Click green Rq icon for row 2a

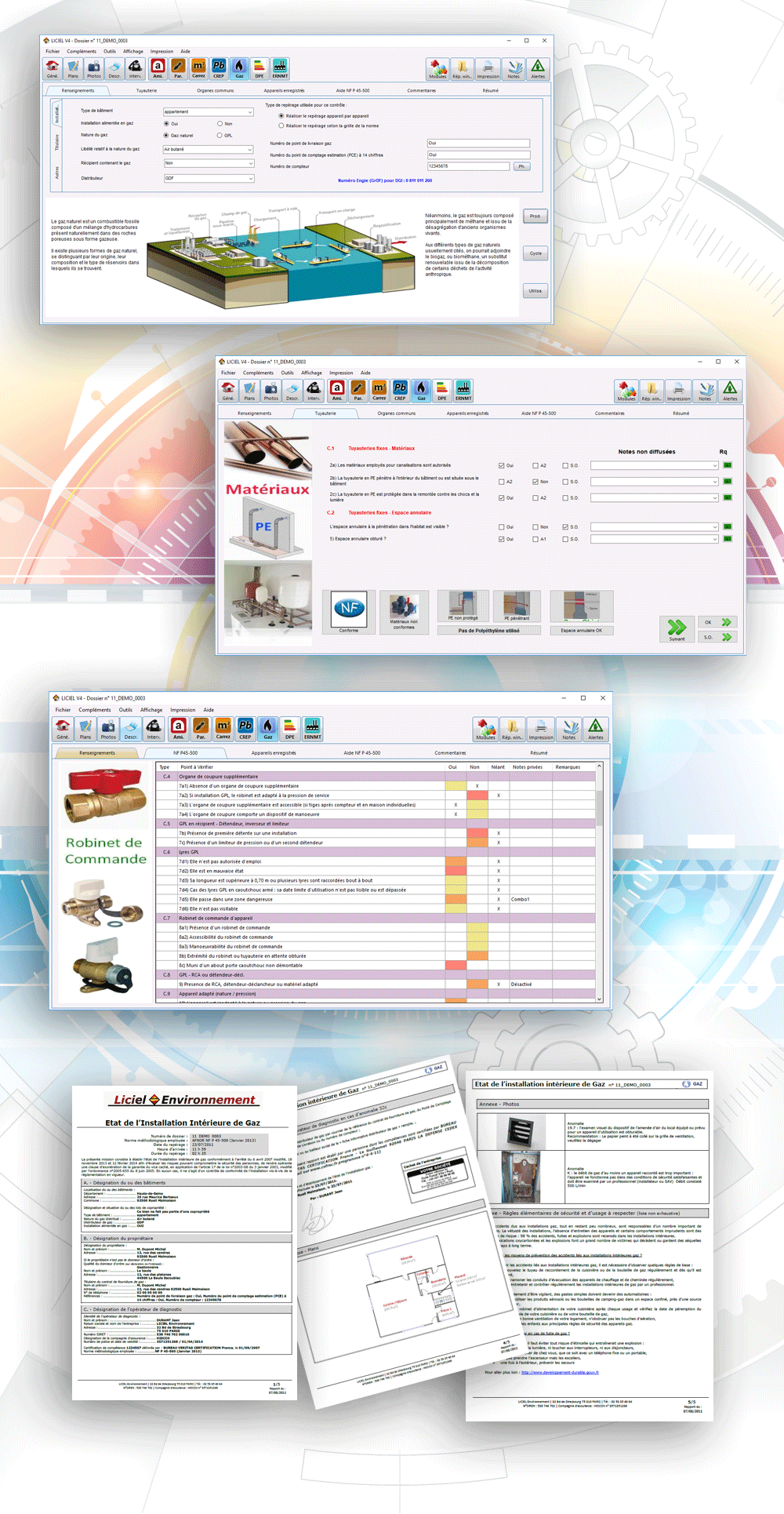tap(727, 465)
